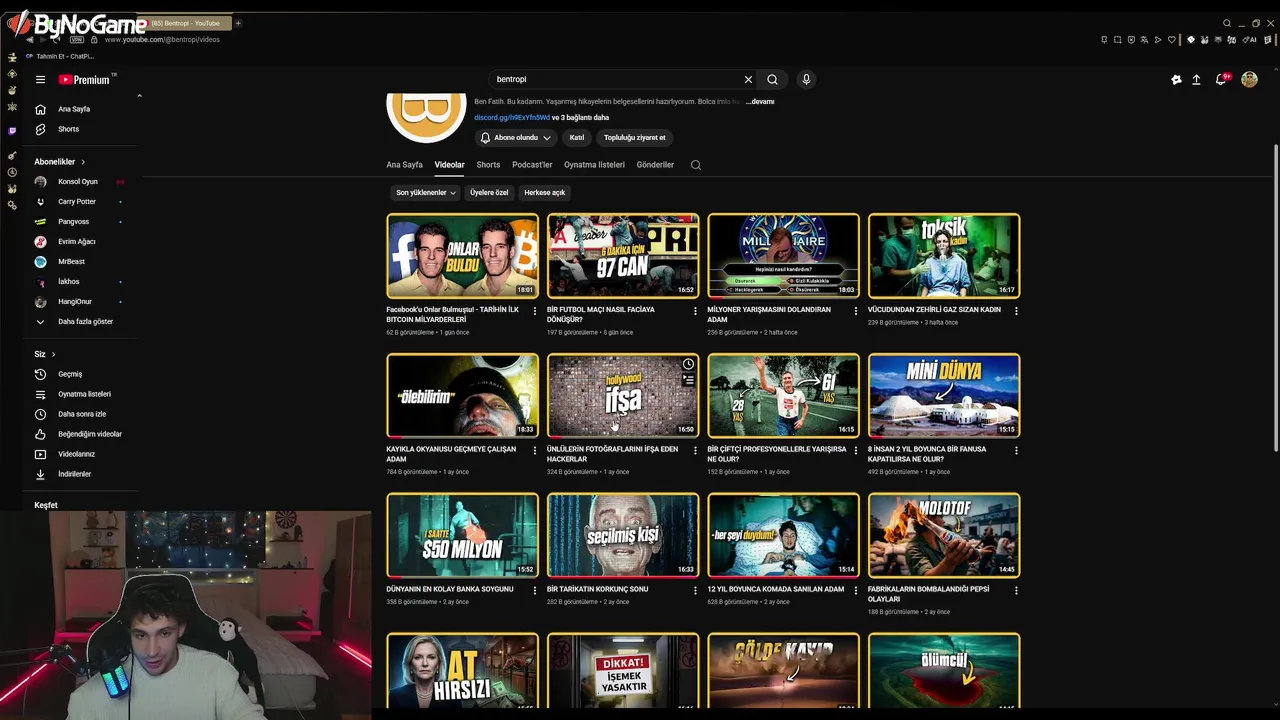Open three-dot menu for the 12 YIL BOYUNCA KOMADA video
The height and width of the screenshot is (720, 1280).
[855, 591]
